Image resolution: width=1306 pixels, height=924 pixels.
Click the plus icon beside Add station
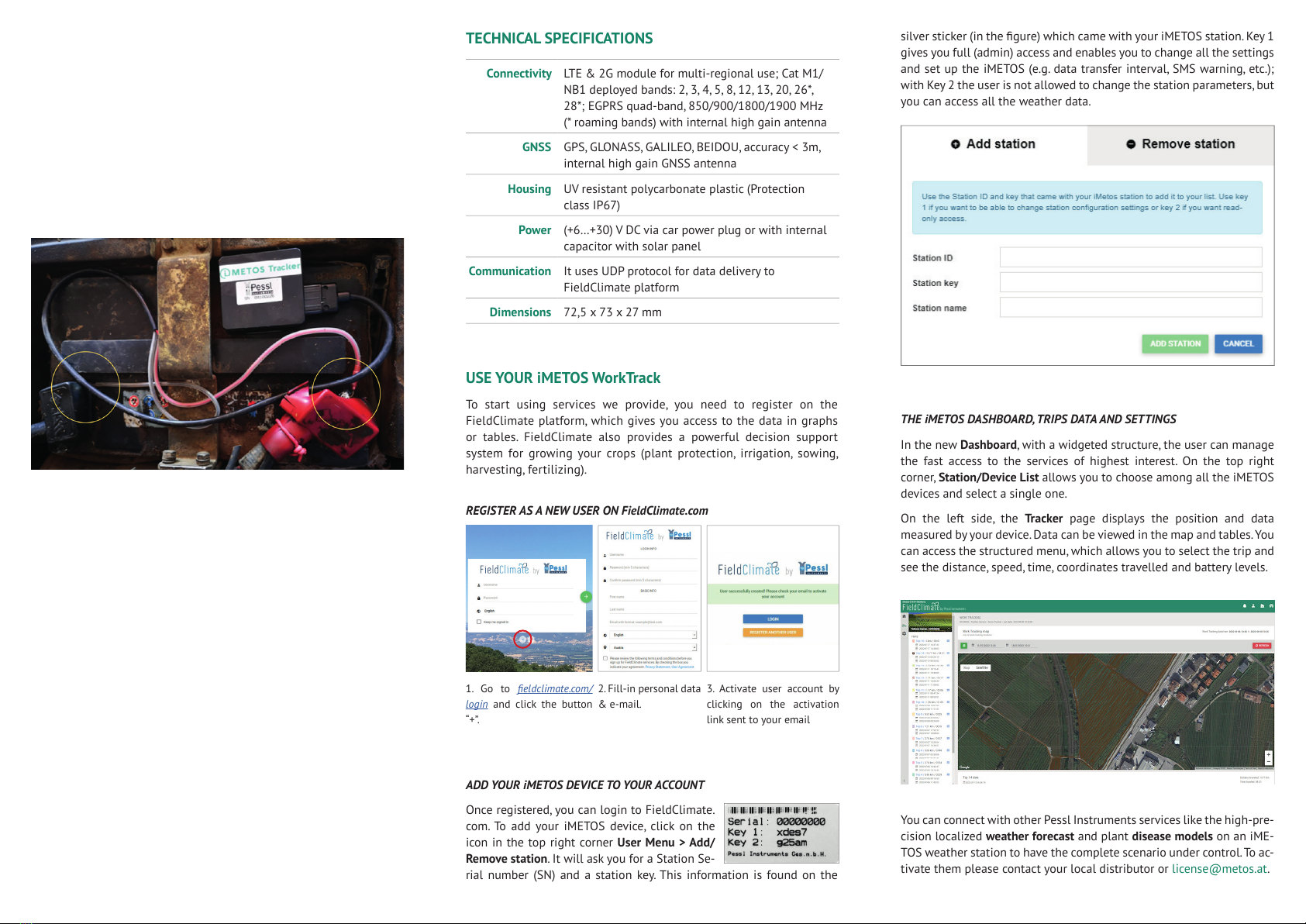tap(955, 144)
